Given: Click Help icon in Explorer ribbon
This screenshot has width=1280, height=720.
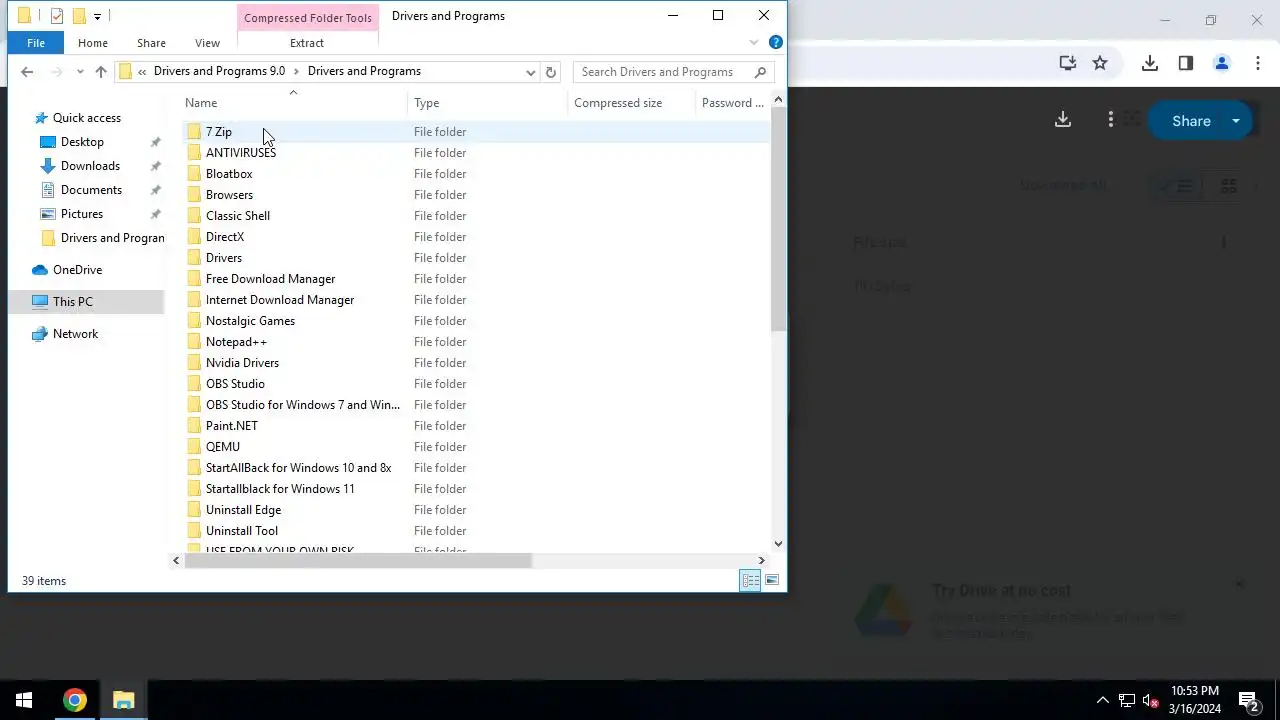Looking at the screenshot, I should 775,43.
